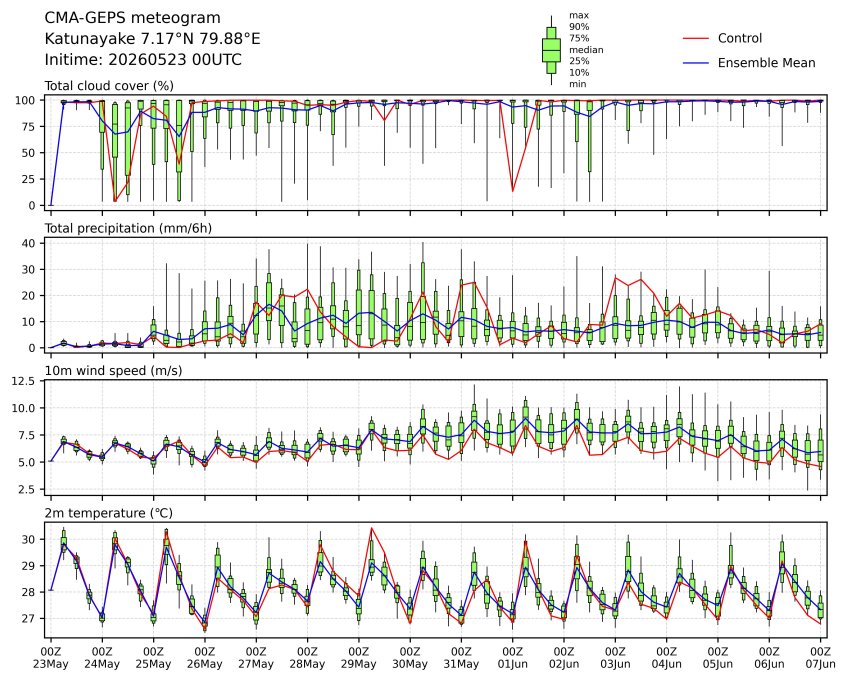Screen dimensions: 847x681
Task: Click the Katunayake location text
Action: (x=152, y=39)
